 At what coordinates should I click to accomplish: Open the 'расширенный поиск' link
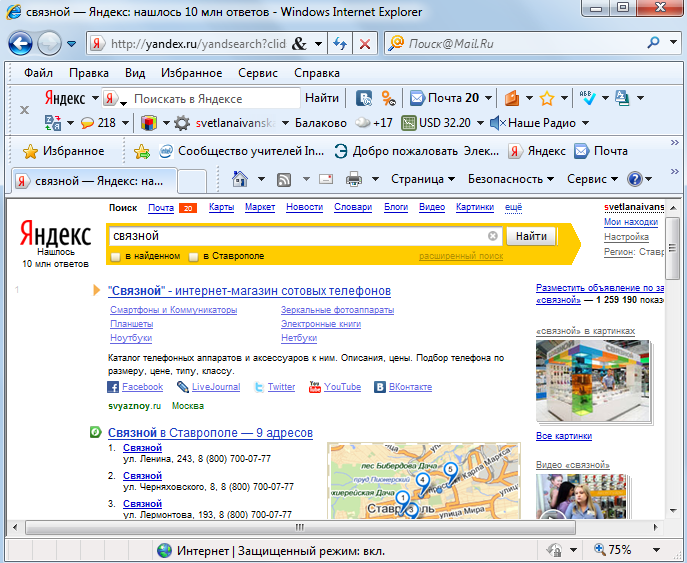461,256
